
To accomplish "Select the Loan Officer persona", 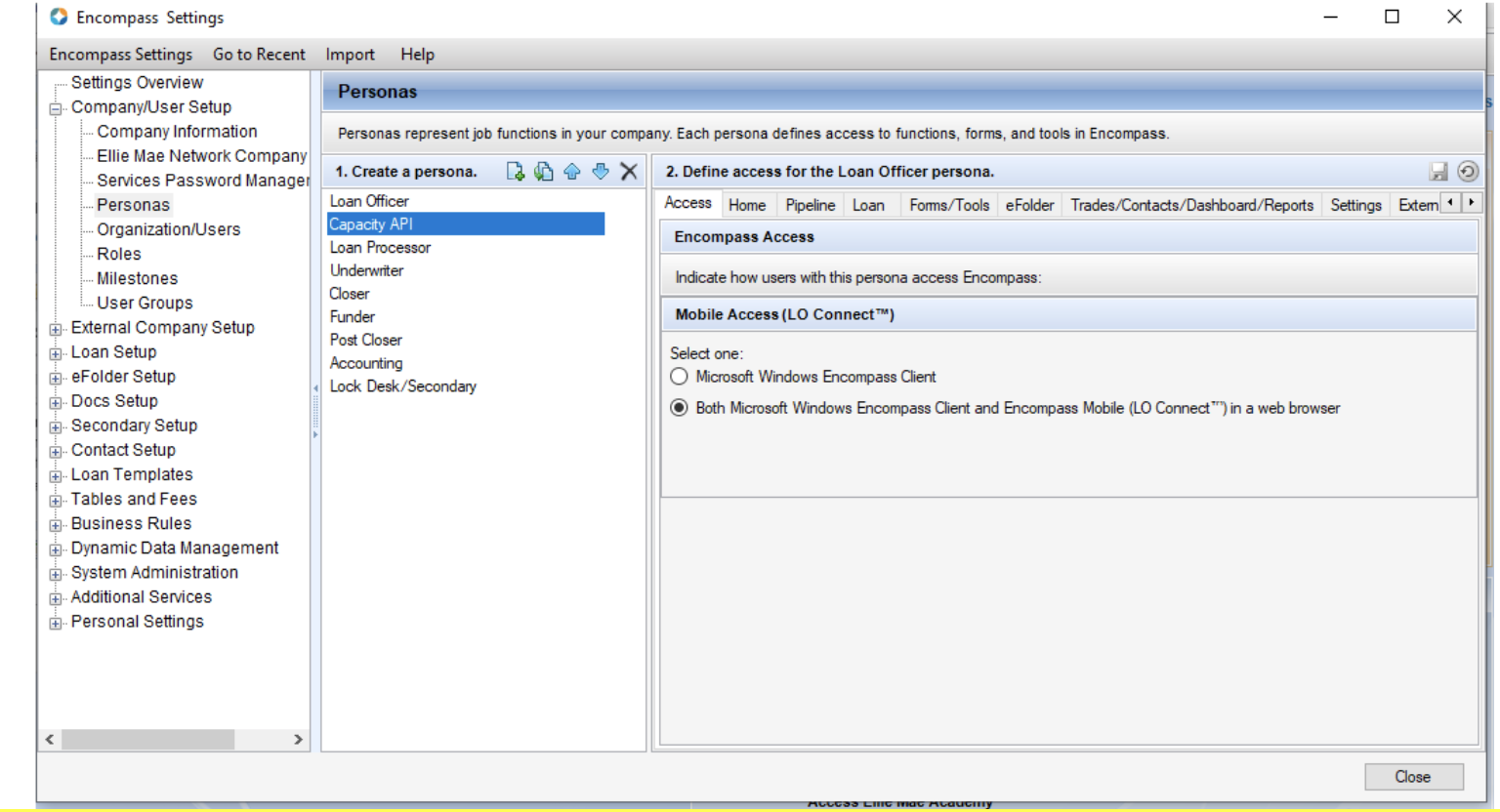I will click(x=369, y=201).
